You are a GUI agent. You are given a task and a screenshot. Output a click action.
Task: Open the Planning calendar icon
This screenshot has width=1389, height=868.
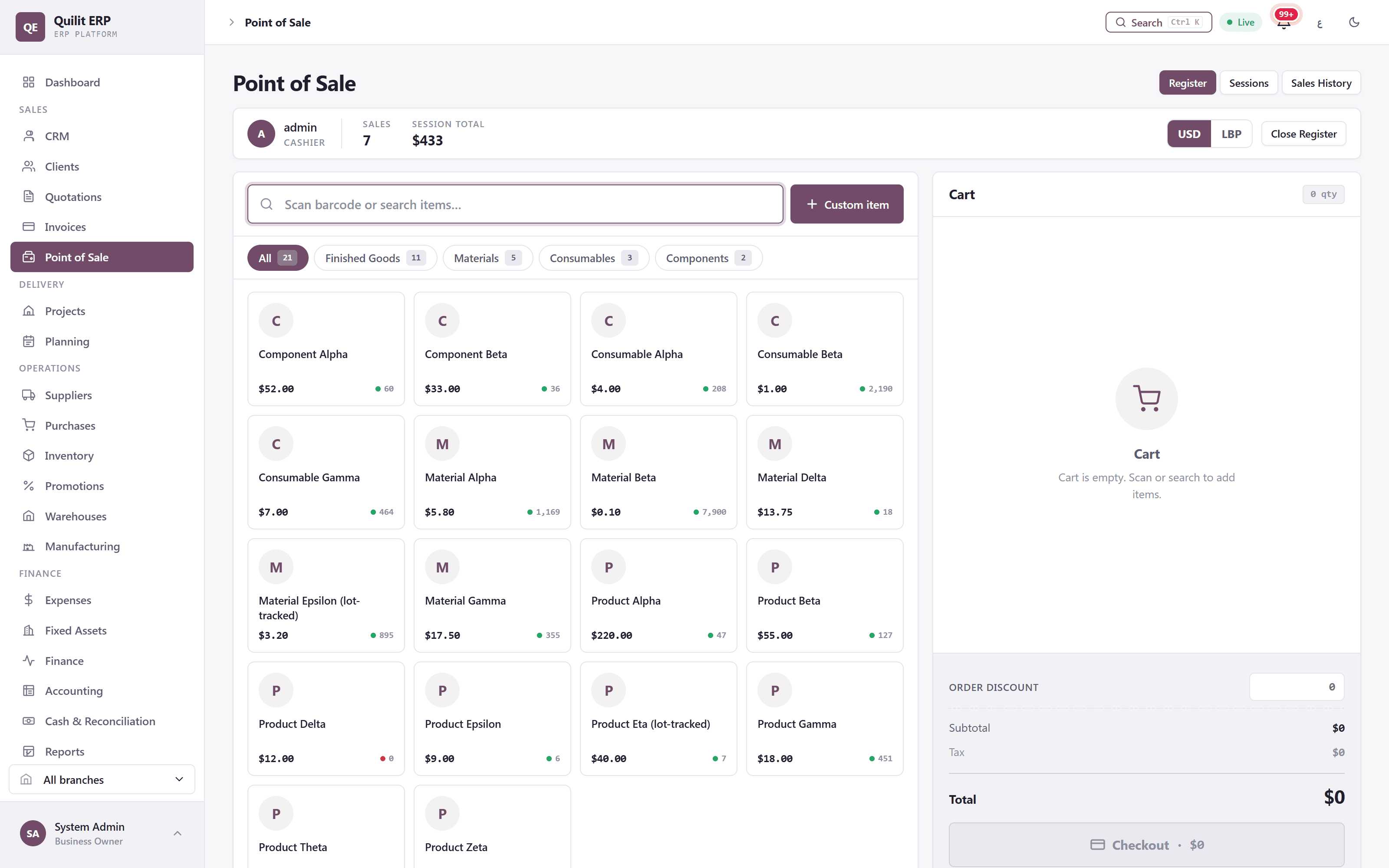[x=29, y=341]
